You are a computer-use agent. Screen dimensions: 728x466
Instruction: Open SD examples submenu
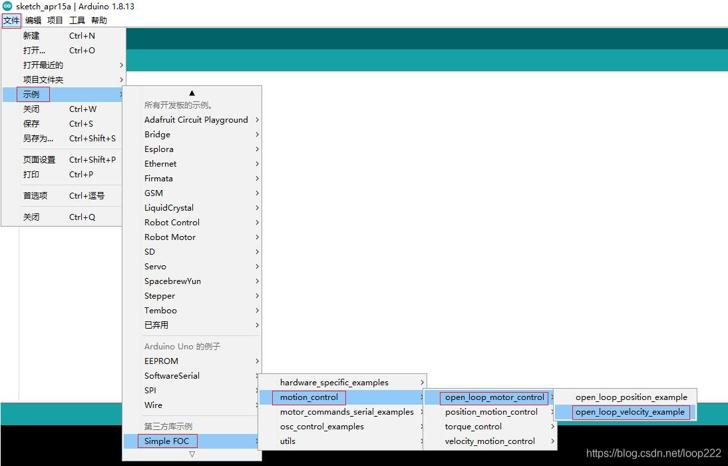(192, 252)
